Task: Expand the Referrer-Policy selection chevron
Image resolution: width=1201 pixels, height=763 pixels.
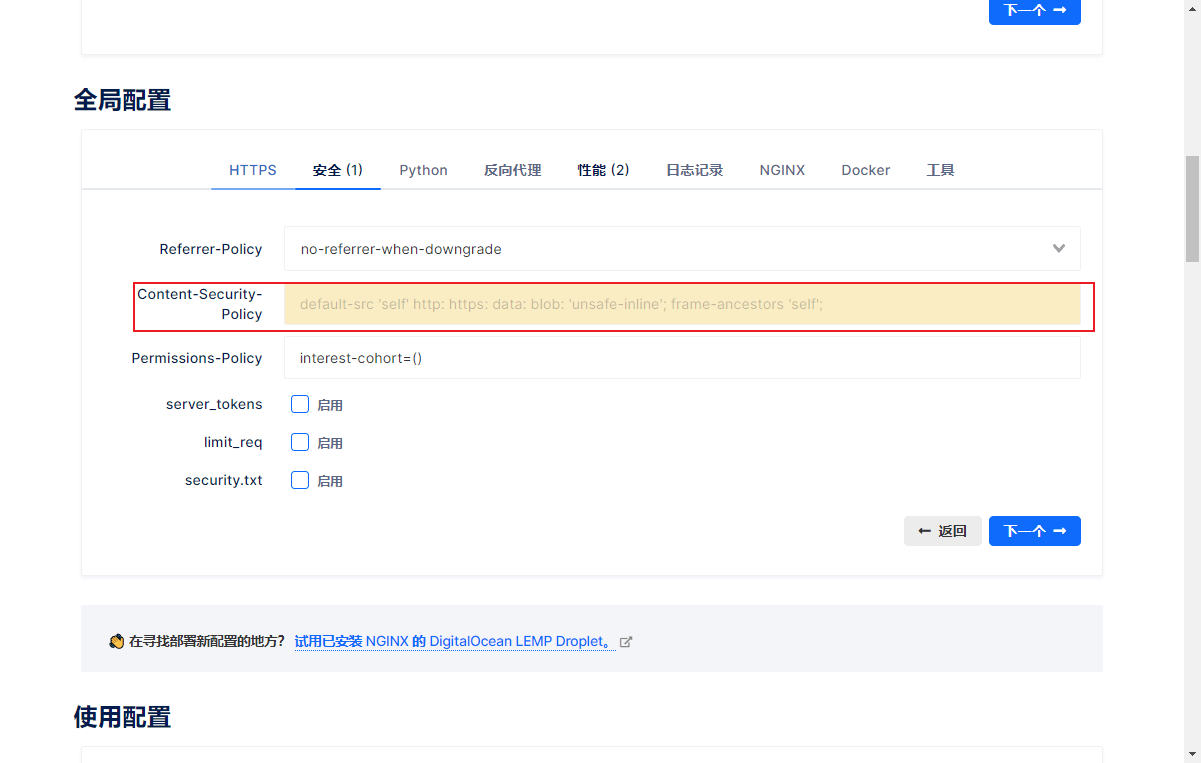Action: point(1058,248)
